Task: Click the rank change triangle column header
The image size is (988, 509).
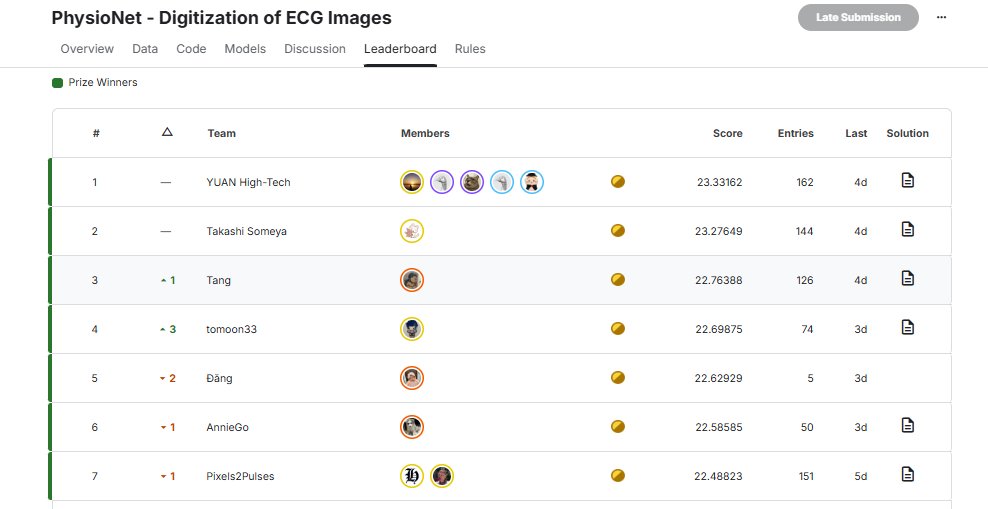Action: [x=167, y=132]
